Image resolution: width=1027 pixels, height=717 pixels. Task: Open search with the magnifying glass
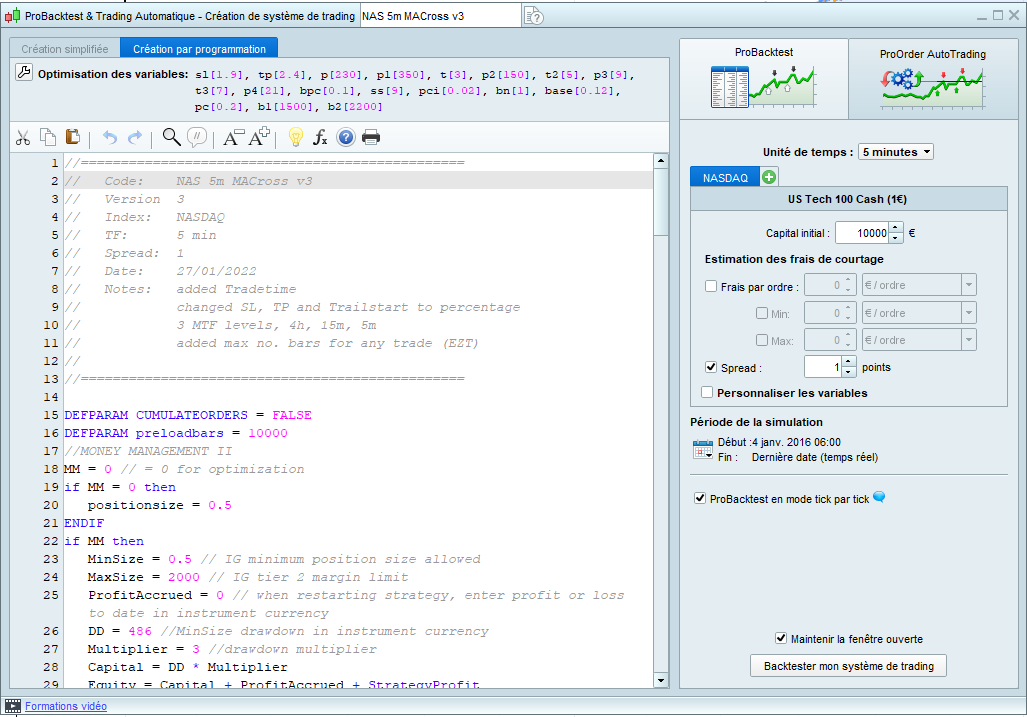tap(171, 137)
